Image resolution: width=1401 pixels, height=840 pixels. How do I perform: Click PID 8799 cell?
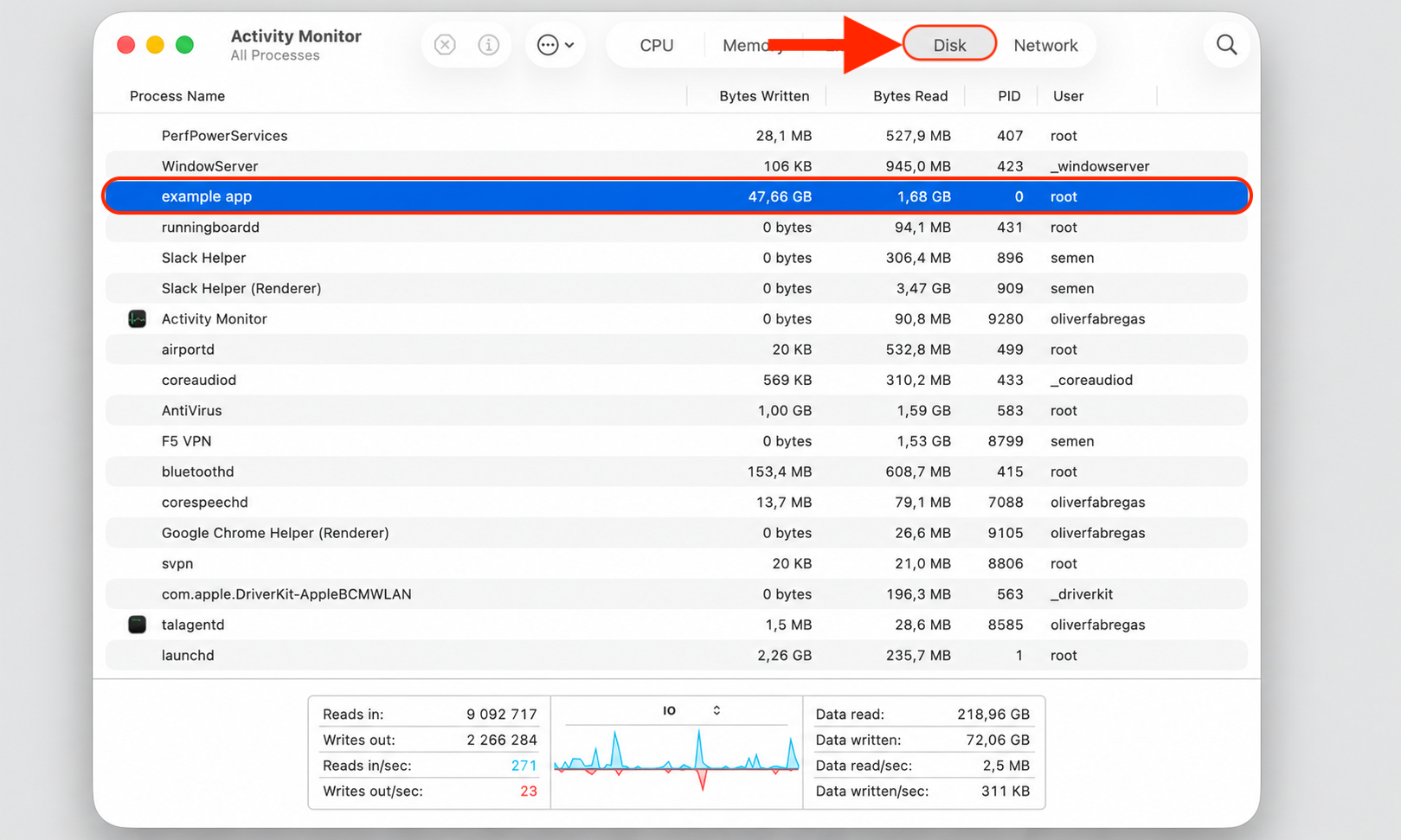click(1006, 441)
